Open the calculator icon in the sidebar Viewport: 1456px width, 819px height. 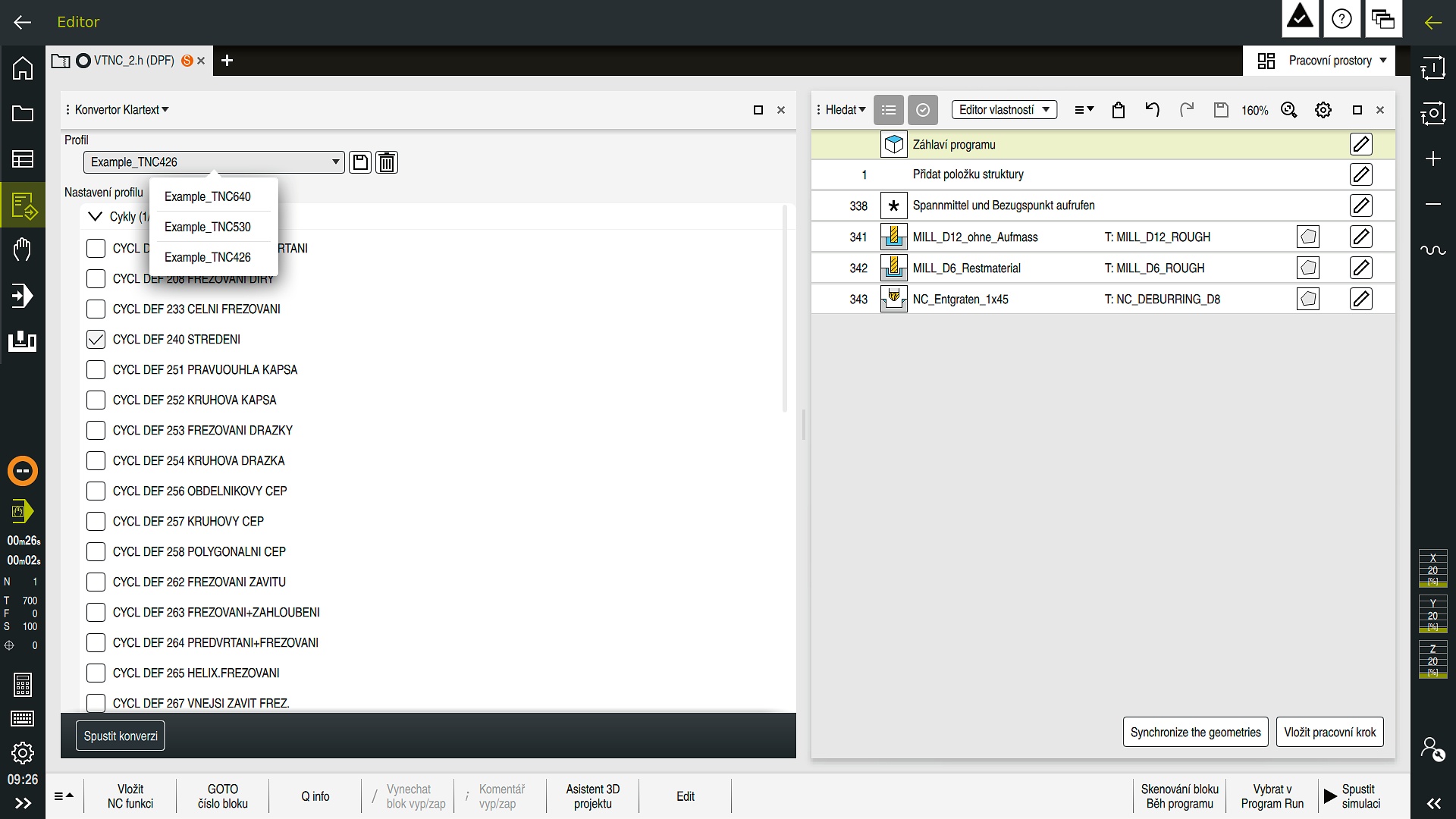point(23,685)
